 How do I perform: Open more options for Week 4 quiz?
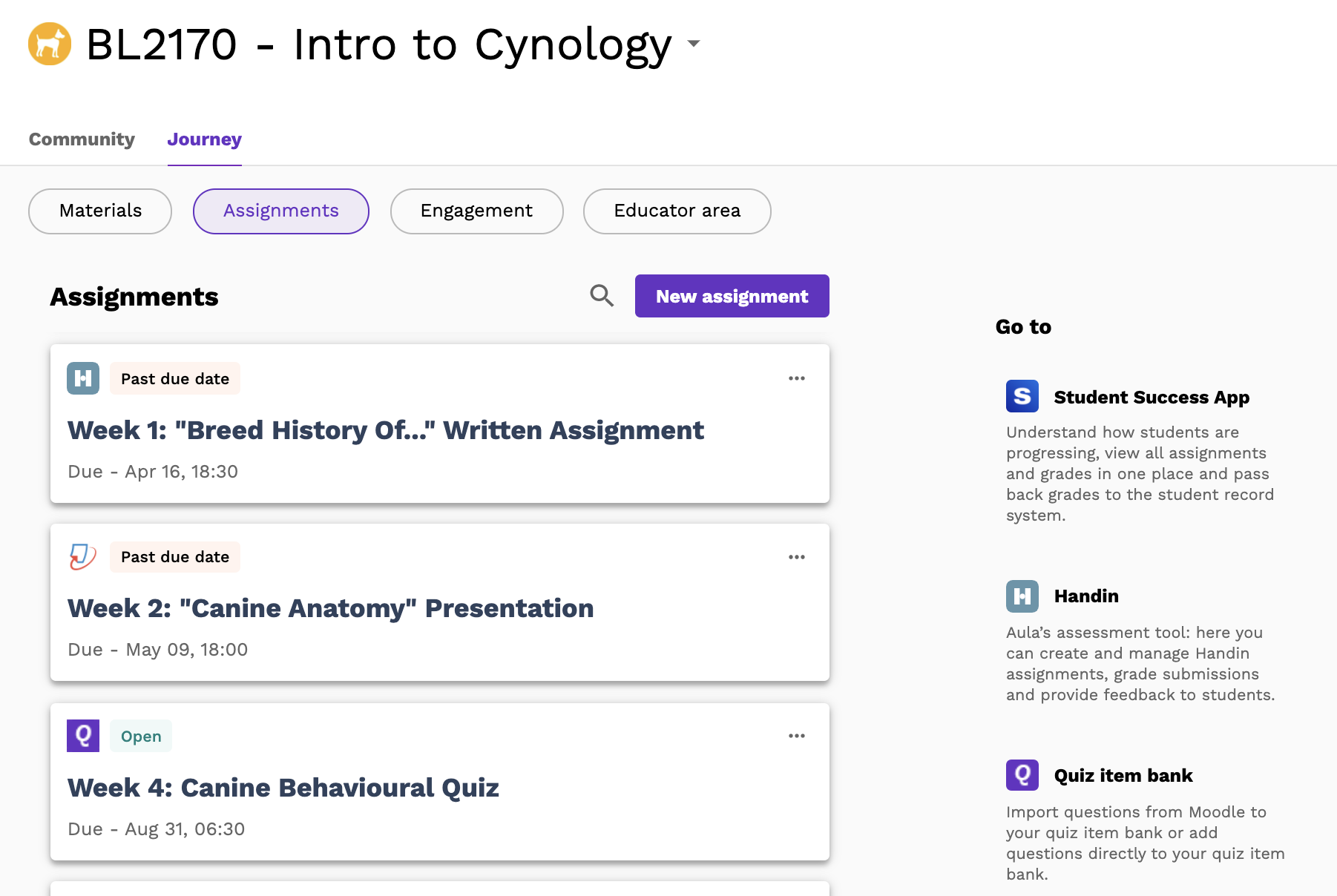click(797, 736)
